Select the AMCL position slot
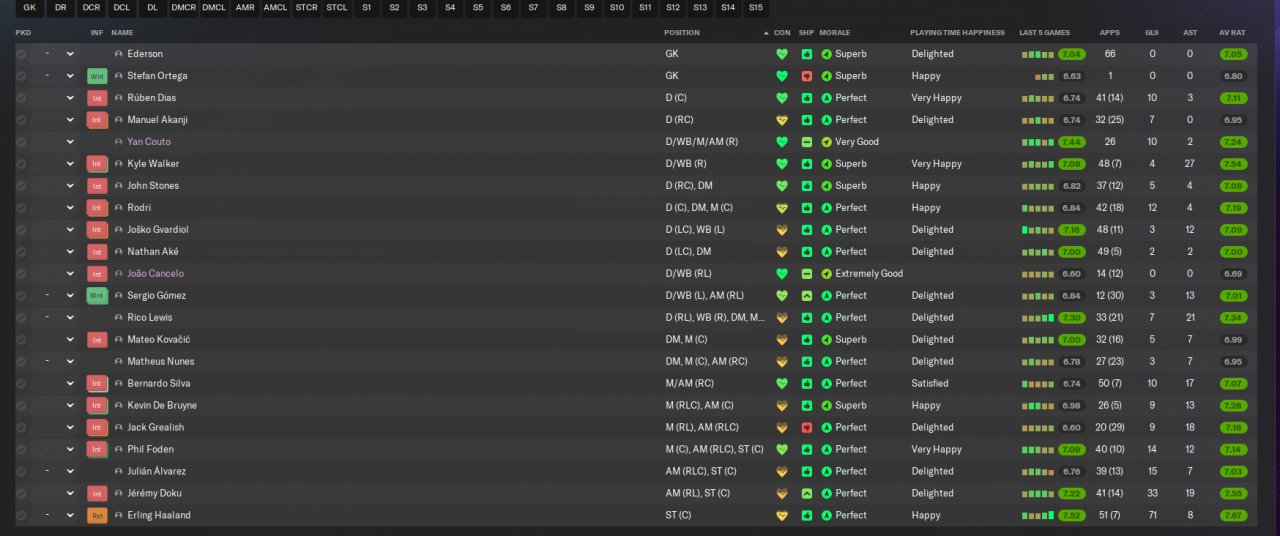 [x=275, y=8]
